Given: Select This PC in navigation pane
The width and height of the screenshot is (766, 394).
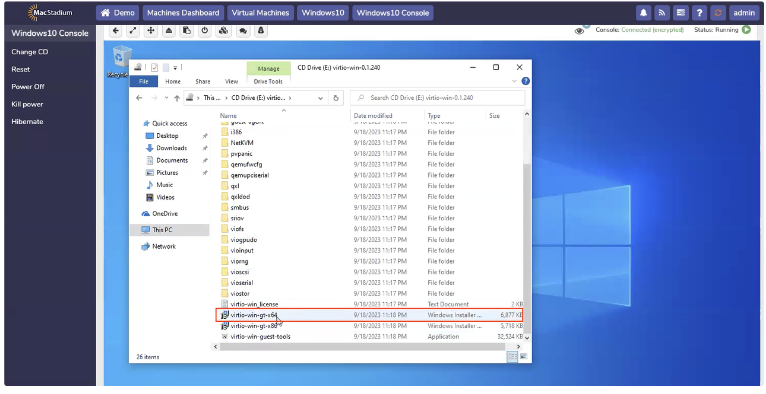Looking at the screenshot, I should [x=170, y=230].
